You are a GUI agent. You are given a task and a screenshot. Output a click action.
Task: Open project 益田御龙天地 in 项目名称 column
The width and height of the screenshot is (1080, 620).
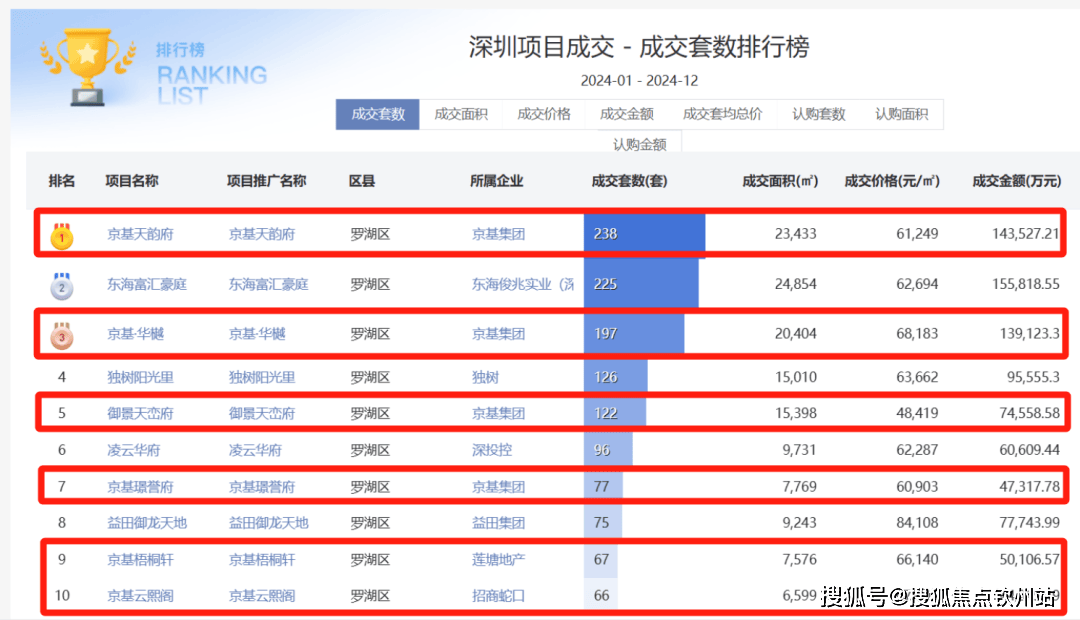pyautogui.click(x=147, y=523)
